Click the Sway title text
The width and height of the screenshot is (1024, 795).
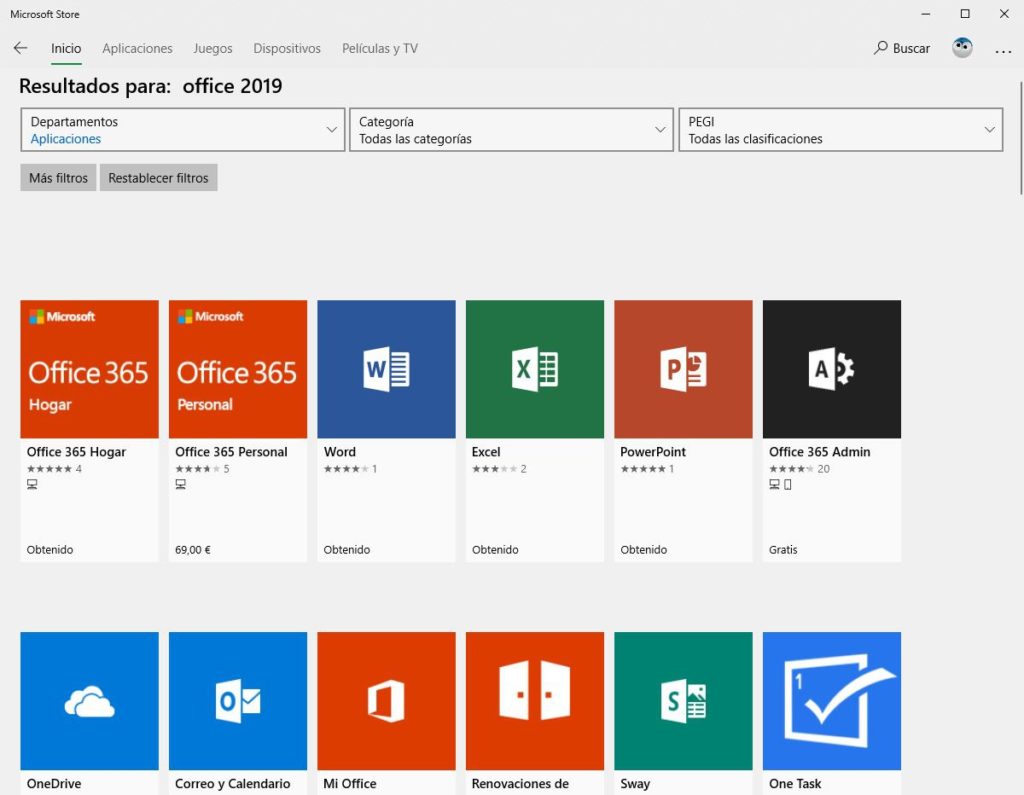click(635, 783)
